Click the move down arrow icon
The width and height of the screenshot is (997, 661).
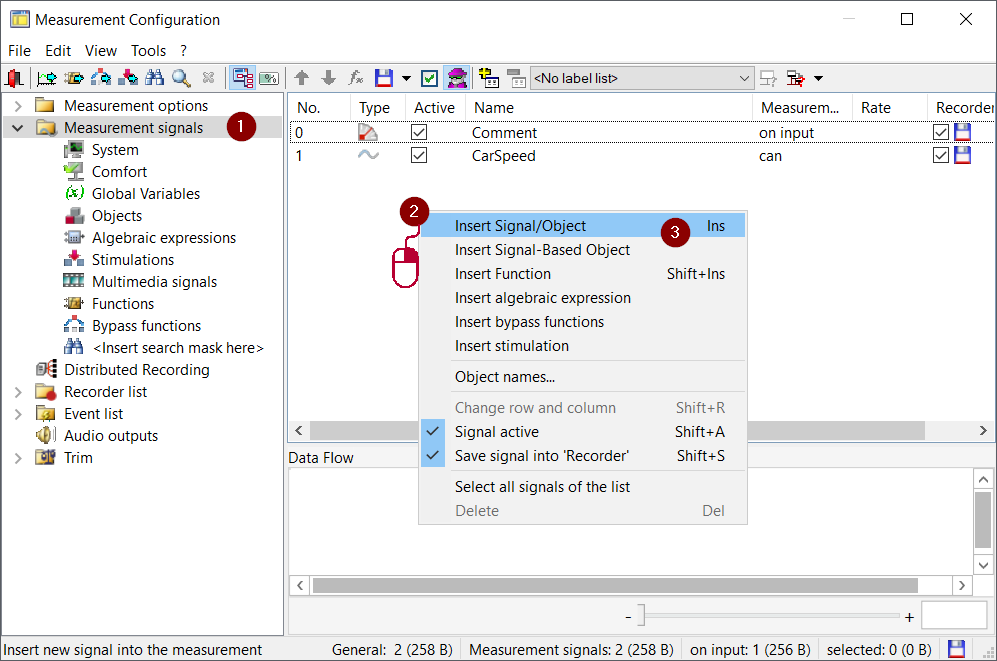coord(328,78)
